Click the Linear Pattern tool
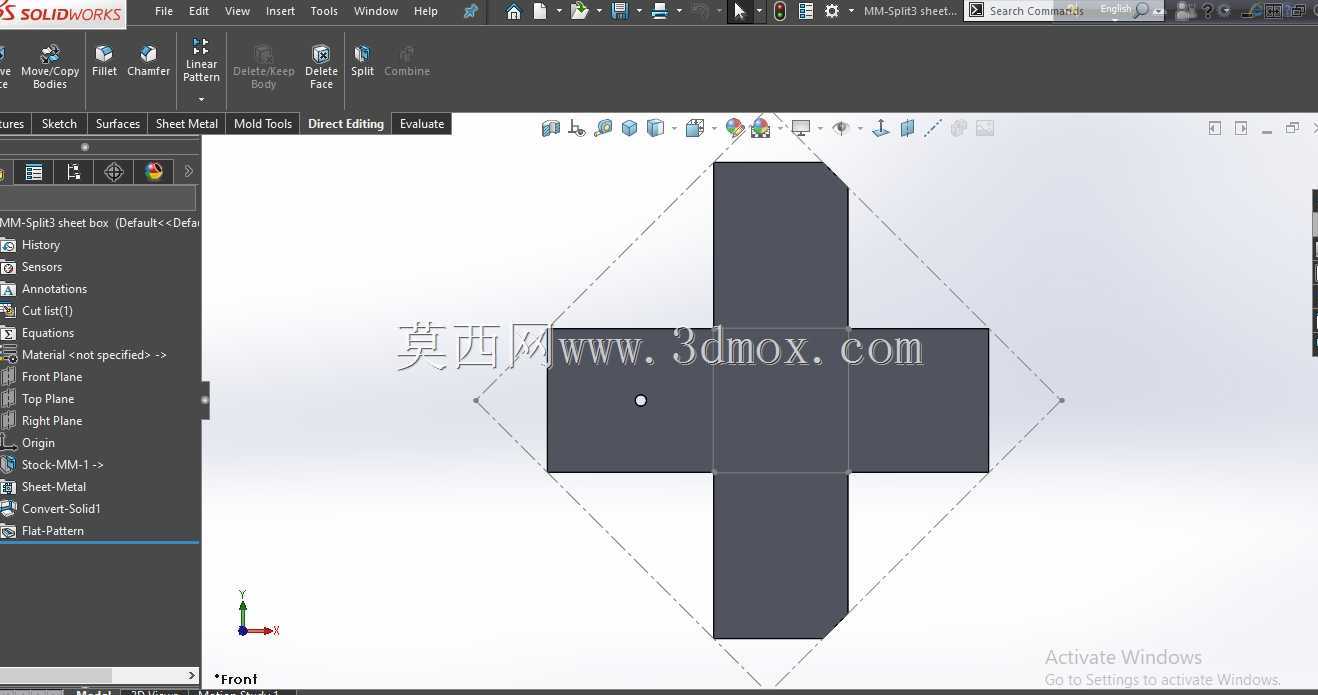The width and height of the screenshot is (1318, 695). coord(201,60)
